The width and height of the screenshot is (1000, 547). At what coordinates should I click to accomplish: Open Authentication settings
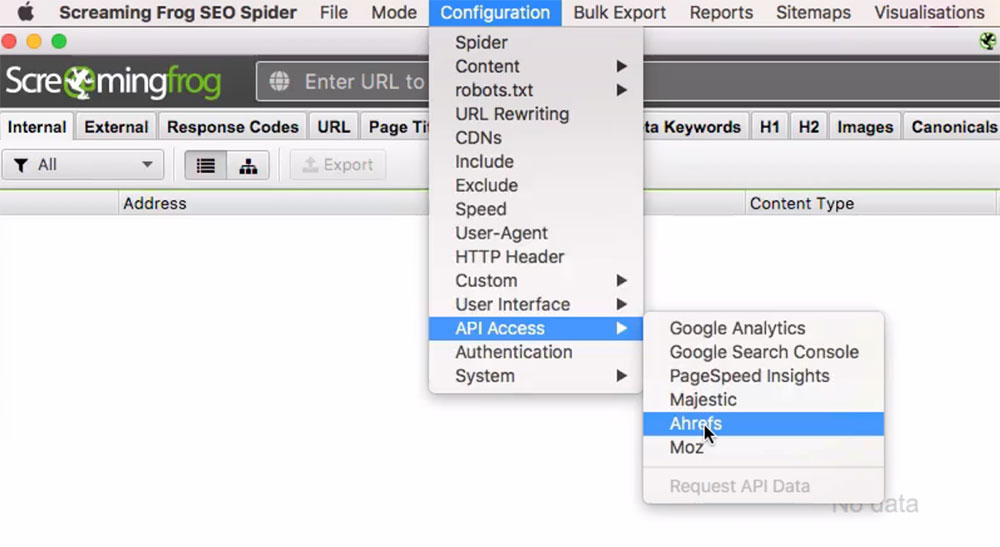click(x=536, y=352)
